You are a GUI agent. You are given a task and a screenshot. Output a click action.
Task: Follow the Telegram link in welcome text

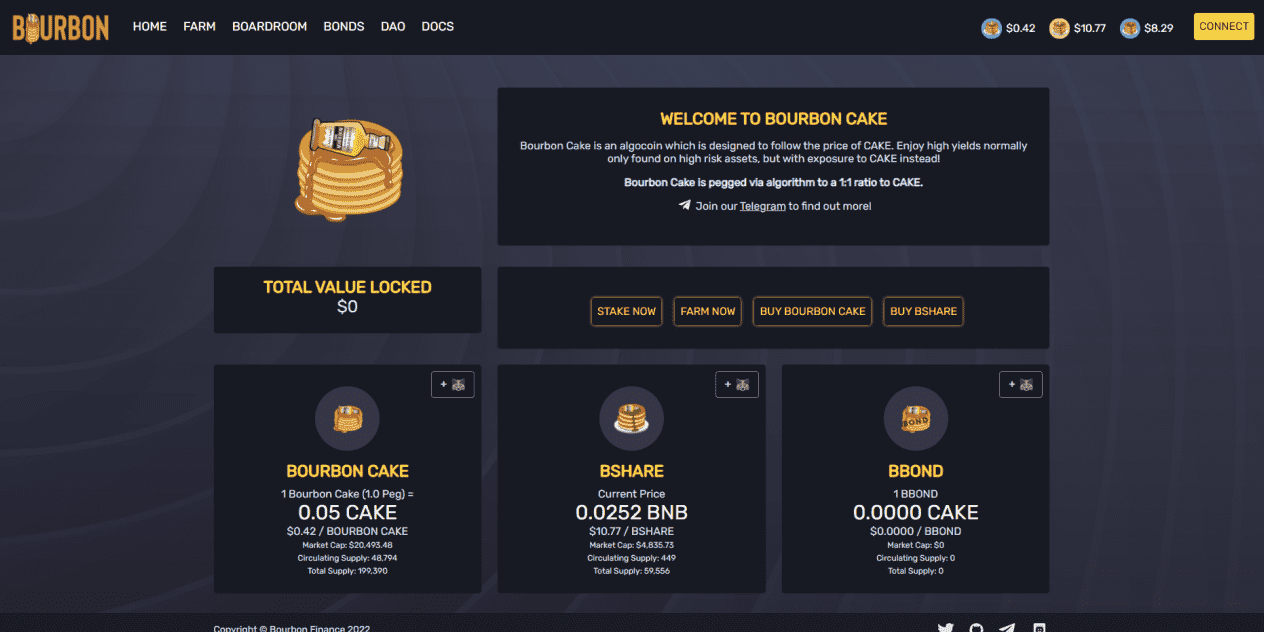(x=763, y=206)
